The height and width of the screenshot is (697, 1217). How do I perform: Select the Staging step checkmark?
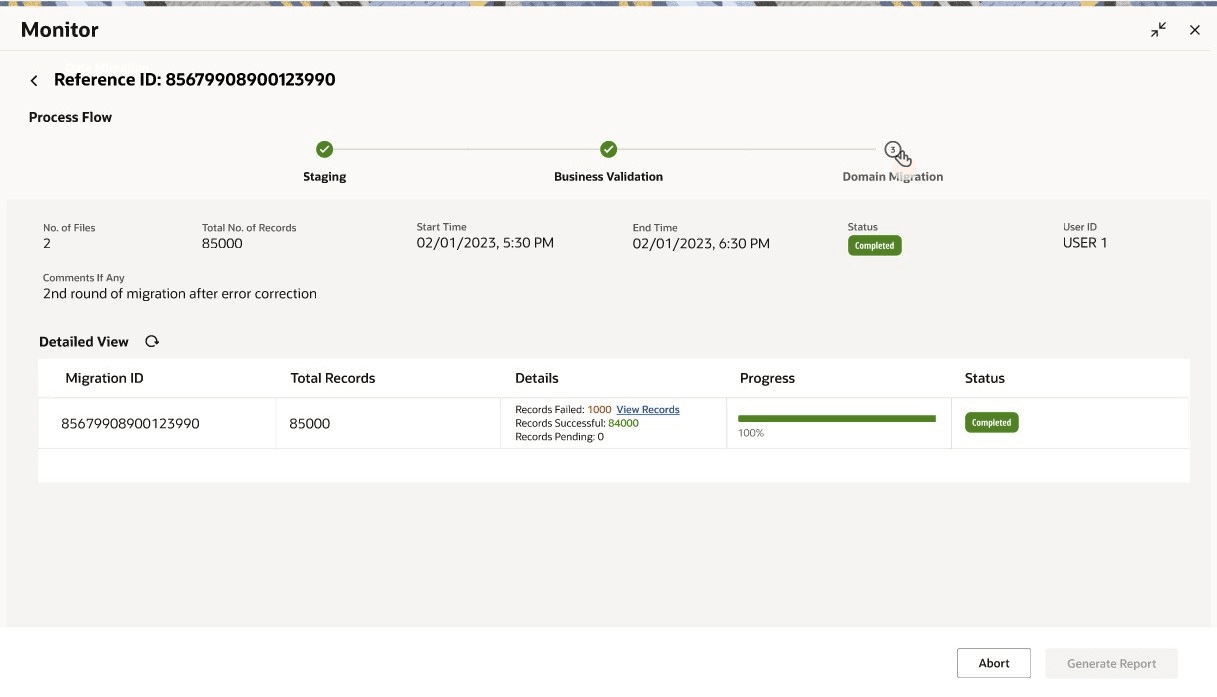(x=324, y=150)
